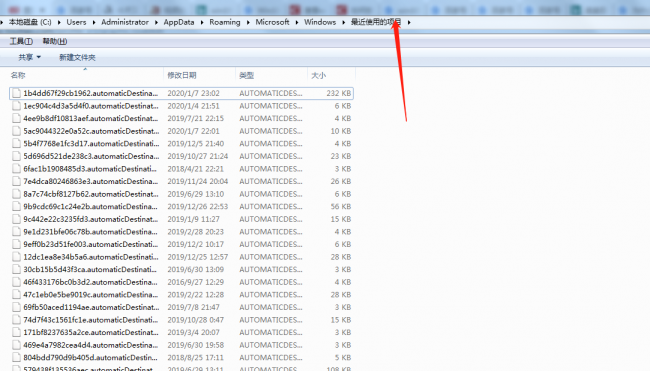Select the file icon of 171bf8237635a2ce
This screenshot has width=650, height=371.
click(16, 332)
